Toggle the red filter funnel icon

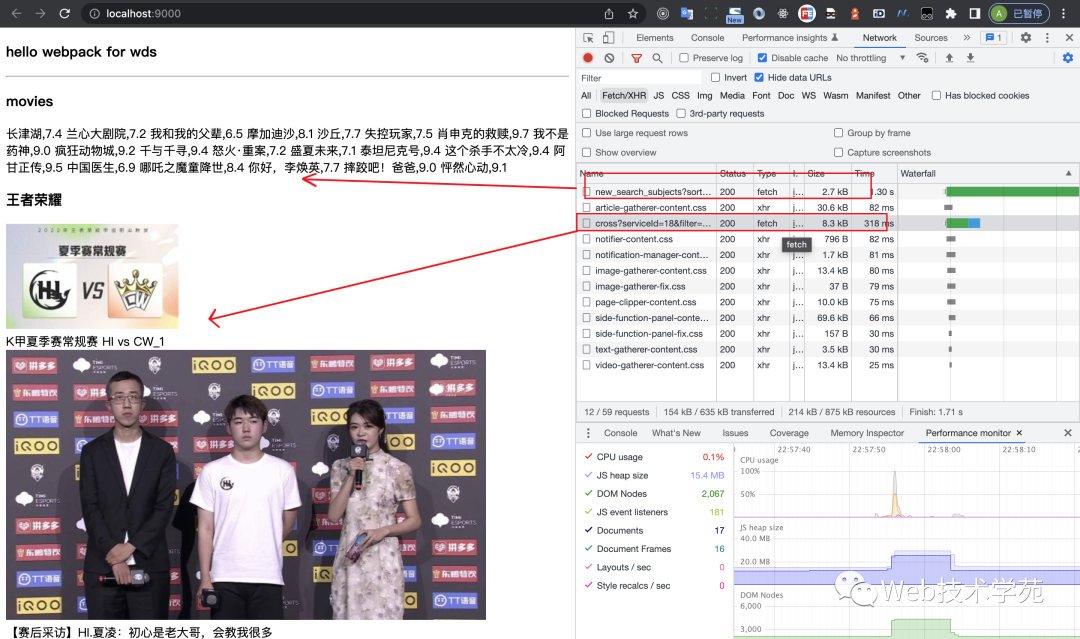636,58
